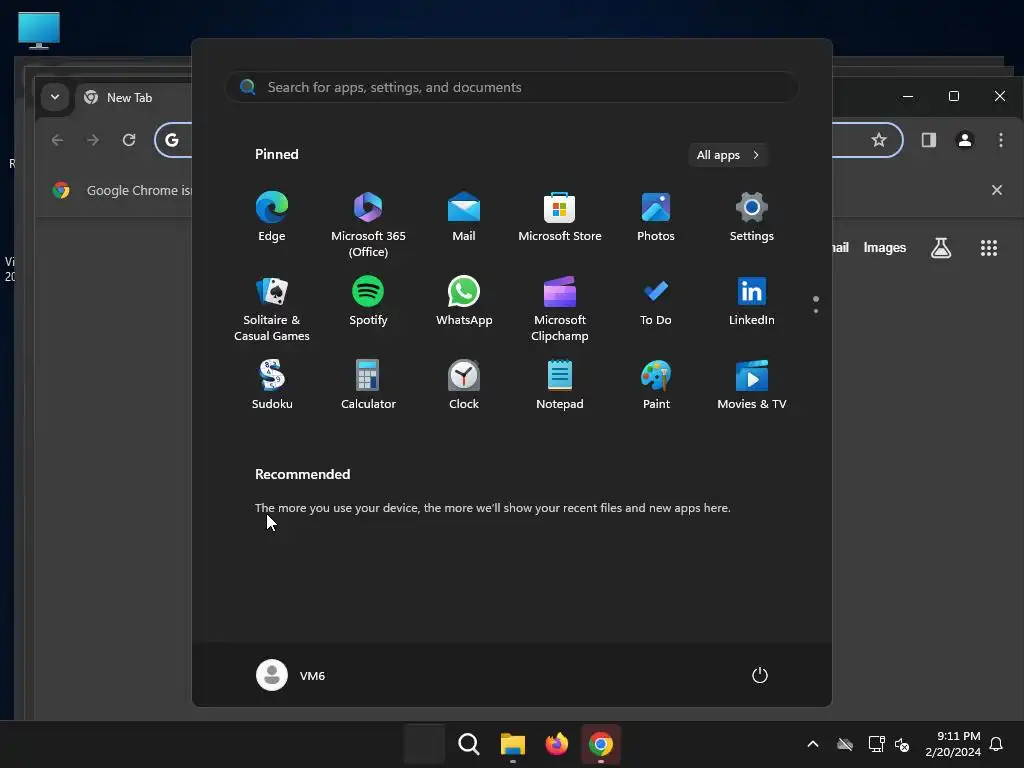Open Chrome side panel
Screen dimensions: 1024x768
click(x=929, y=140)
